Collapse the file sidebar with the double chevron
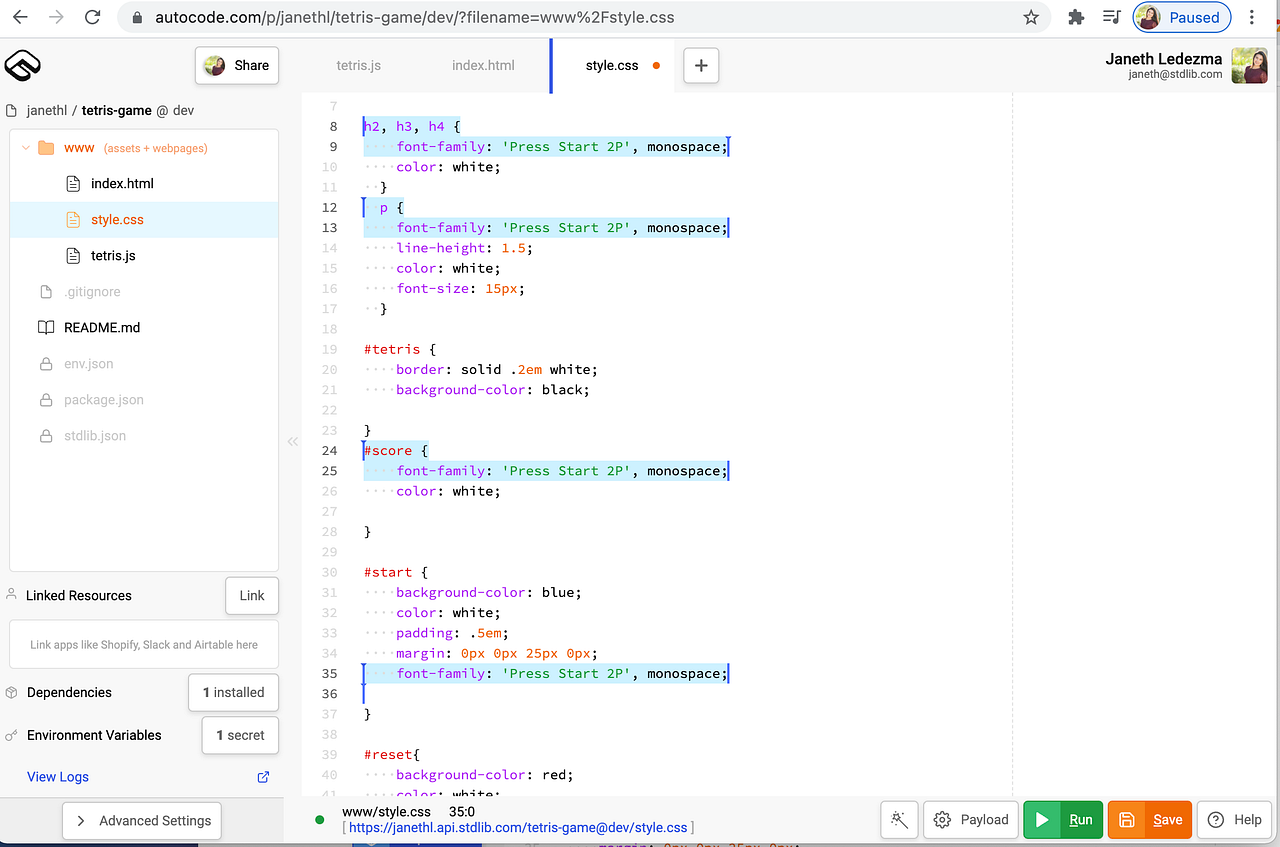The height and width of the screenshot is (847, 1280). 292,440
